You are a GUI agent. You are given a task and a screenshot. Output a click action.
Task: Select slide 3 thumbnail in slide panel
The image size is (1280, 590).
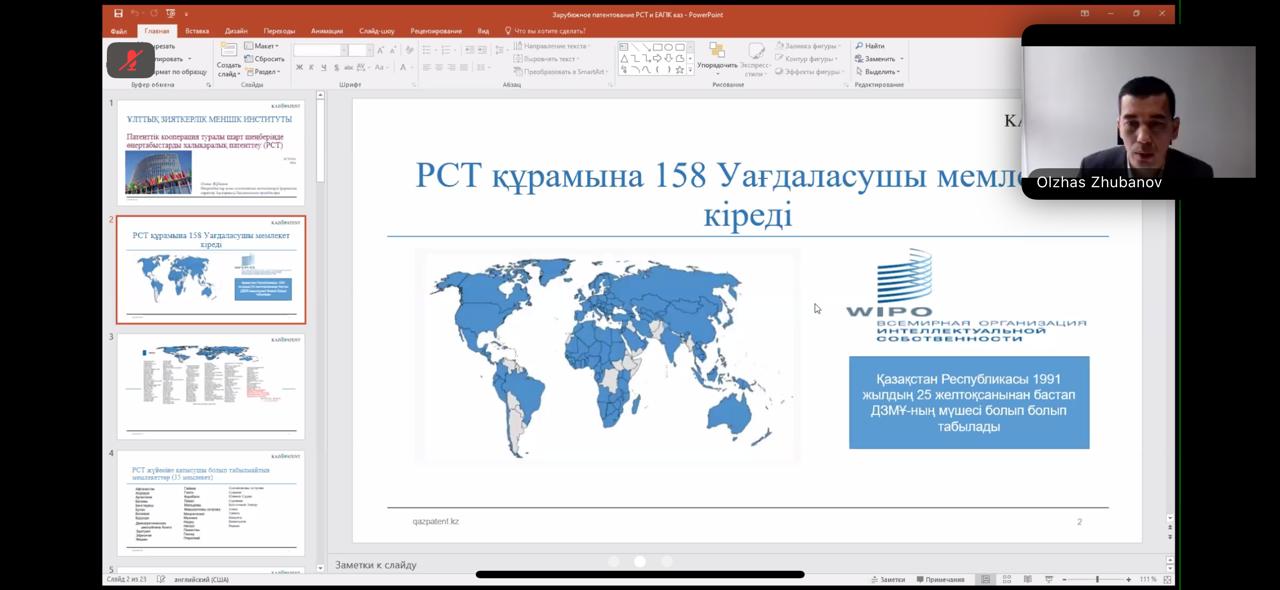(210, 386)
